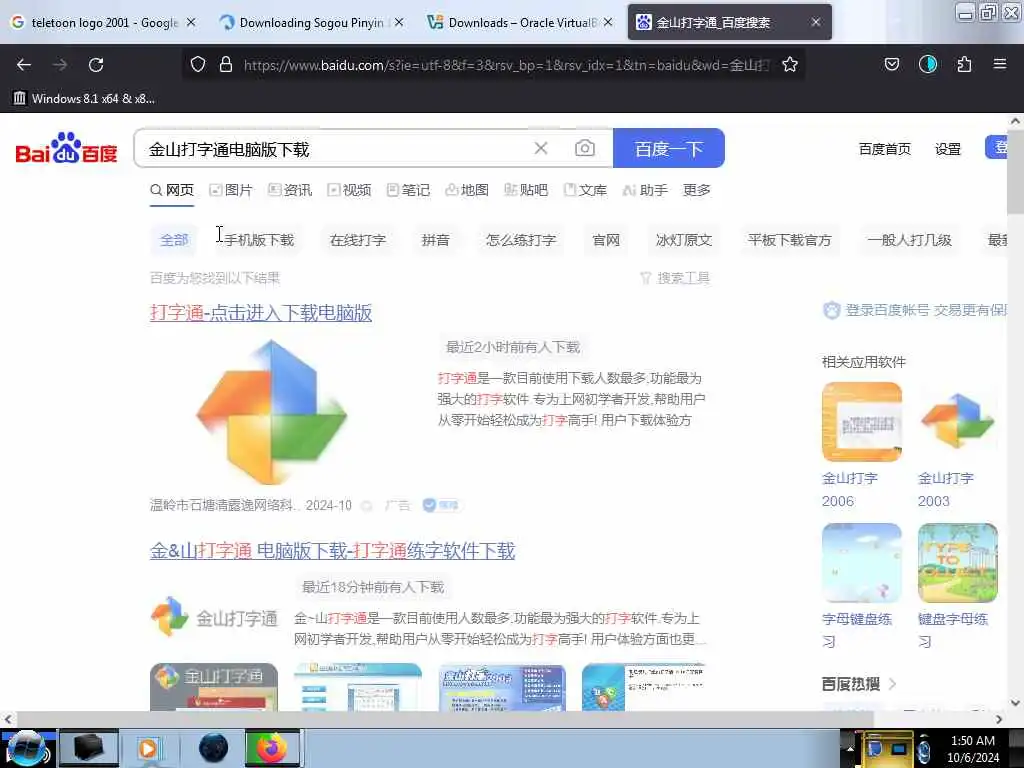Select the 在线打字 filter chip
1024x768 pixels.
click(x=358, y=240)
